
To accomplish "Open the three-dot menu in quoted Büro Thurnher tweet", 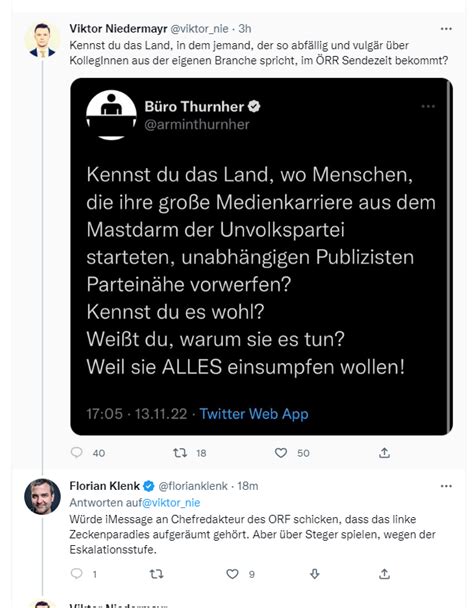I will (428, 106).
